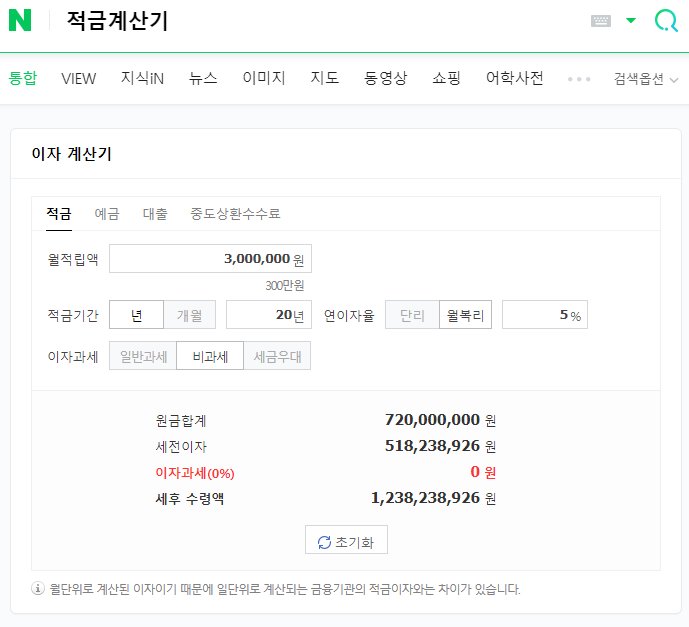Screen dimensions: 689x627
Task: Select the 통합 search tab
Action: 23,78
